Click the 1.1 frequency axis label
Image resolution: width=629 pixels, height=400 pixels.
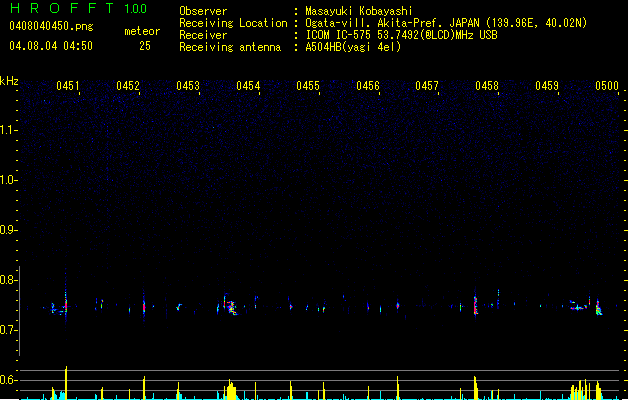[x=9, y=130]
